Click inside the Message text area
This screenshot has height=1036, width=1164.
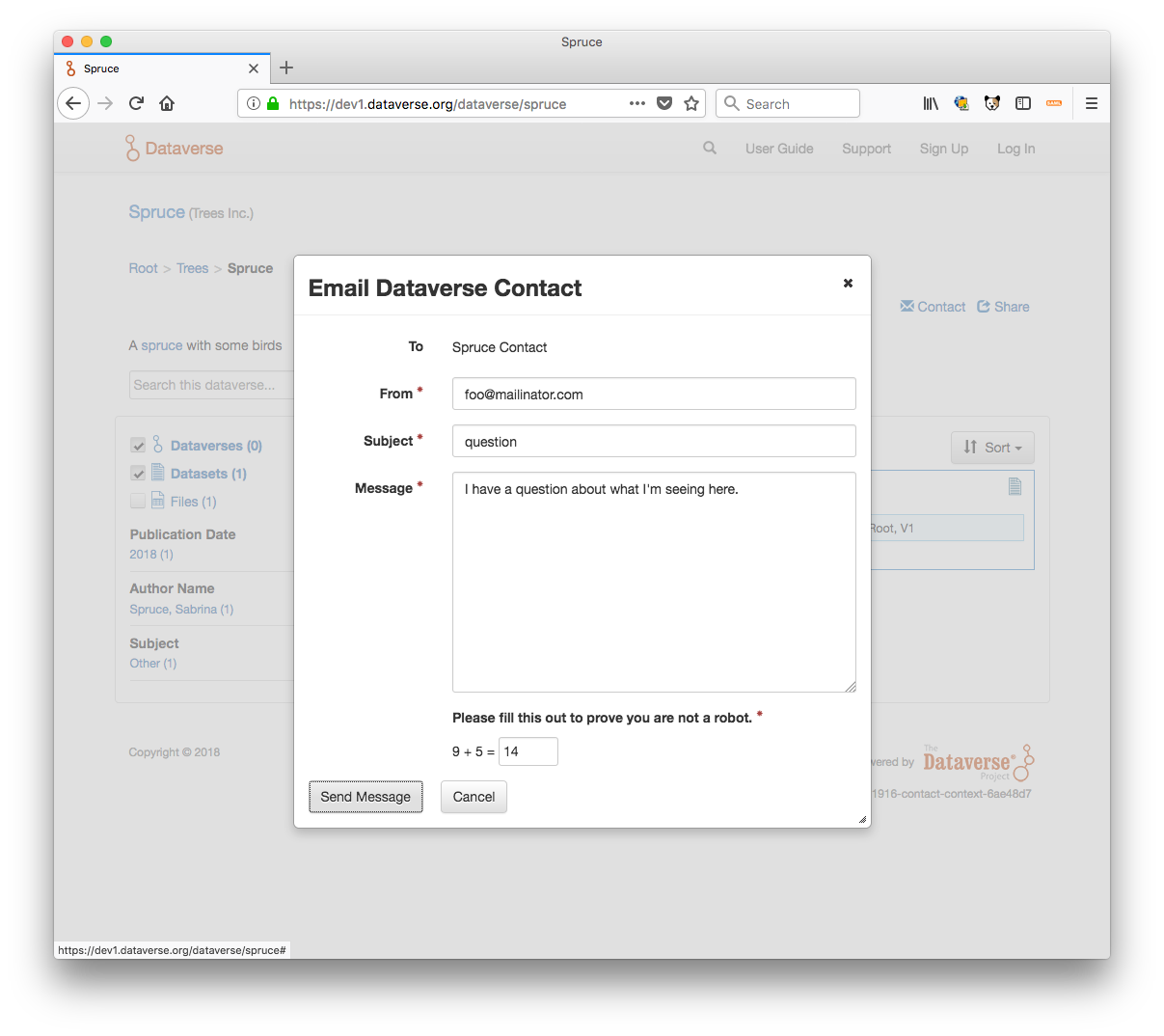click(x=654, y=582)
